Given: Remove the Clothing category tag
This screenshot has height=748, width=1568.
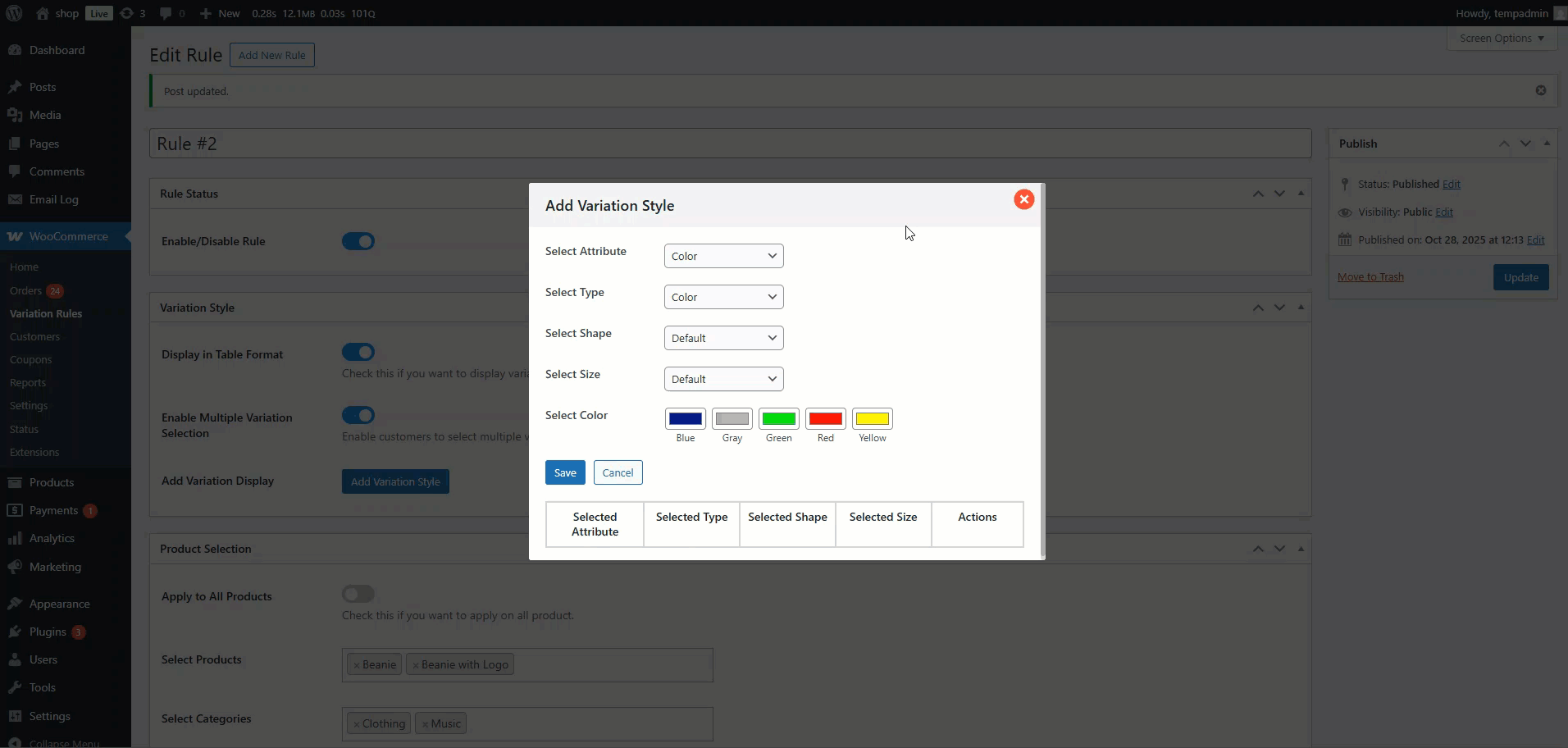Looking at the screenshot, I should pyautogui.click(x=357, y=724).
